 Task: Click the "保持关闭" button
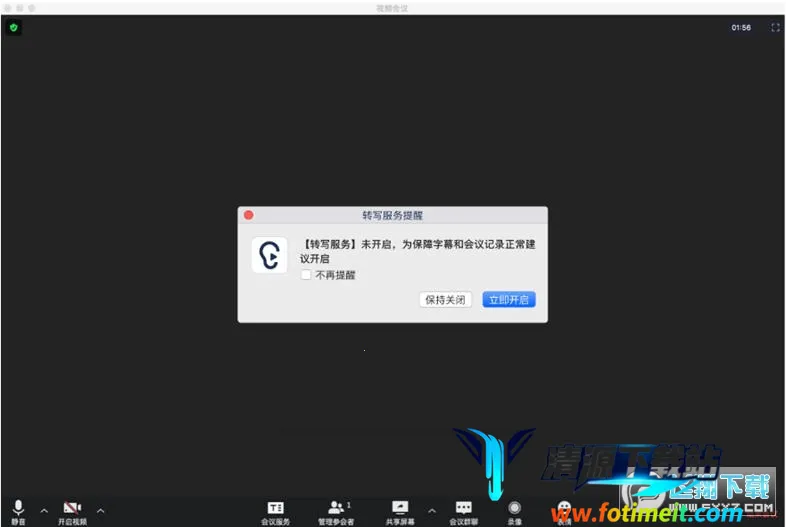(445, 299)
